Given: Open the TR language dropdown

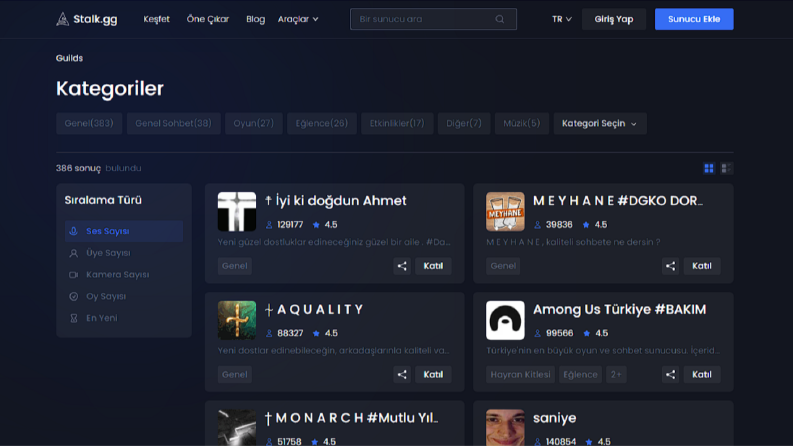Looking at the screenshot, I should pyautogui.click(x=561, y=19).
